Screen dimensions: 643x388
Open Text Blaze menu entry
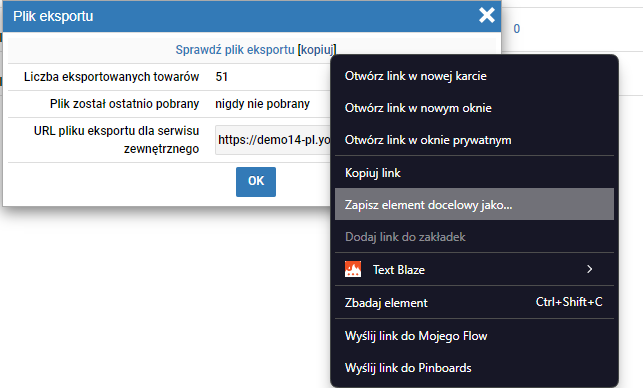(x=474, y=269)
